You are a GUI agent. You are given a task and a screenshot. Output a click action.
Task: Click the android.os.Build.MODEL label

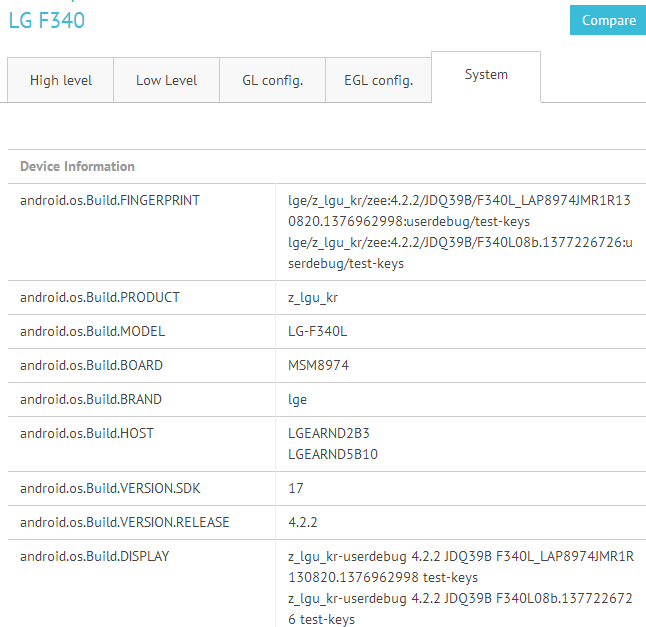92,331
